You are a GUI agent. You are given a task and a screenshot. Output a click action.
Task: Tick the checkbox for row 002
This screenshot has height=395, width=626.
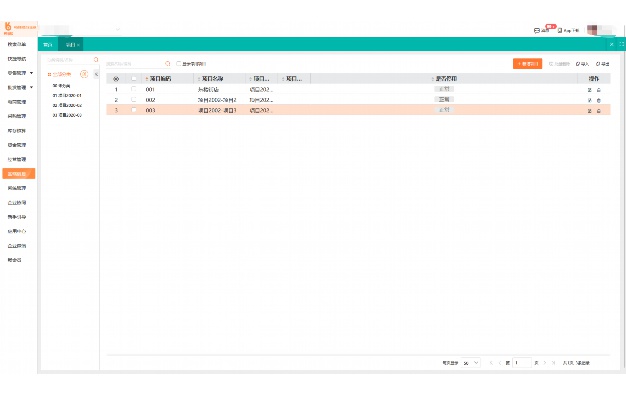coord(134,99)
